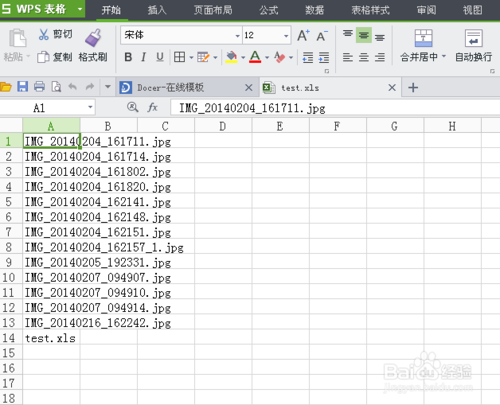Image resolution: width=500 pixels, height=405 pixels.
Task: Toggle Underline formatting
Action: pyautogui.click(x=160, y=57)
